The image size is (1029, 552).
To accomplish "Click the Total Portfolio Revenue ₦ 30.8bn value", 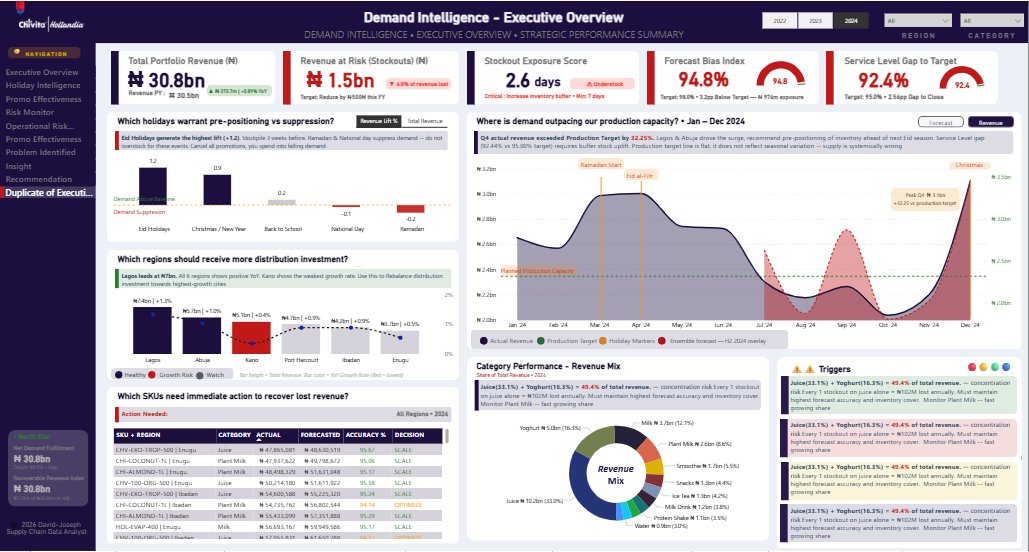I will [166, 80].
